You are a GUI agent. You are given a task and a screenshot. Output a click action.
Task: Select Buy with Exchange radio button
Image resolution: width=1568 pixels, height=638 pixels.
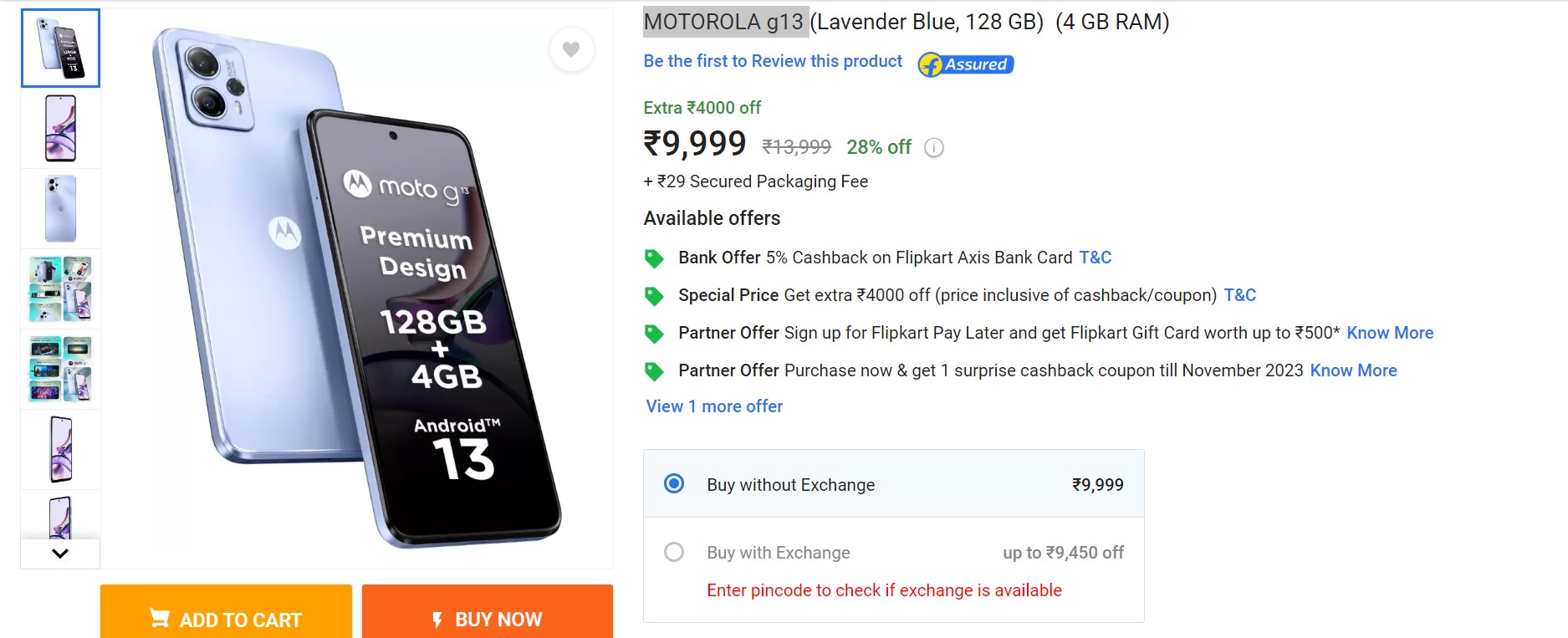click(674, 552)
